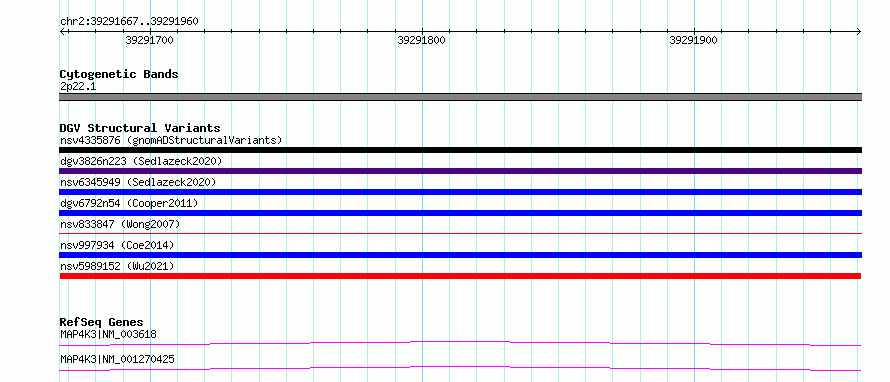Open variant label nsv997934 (Coe2014)
This screenshot has height=382, width=890.
coord(117,245)
